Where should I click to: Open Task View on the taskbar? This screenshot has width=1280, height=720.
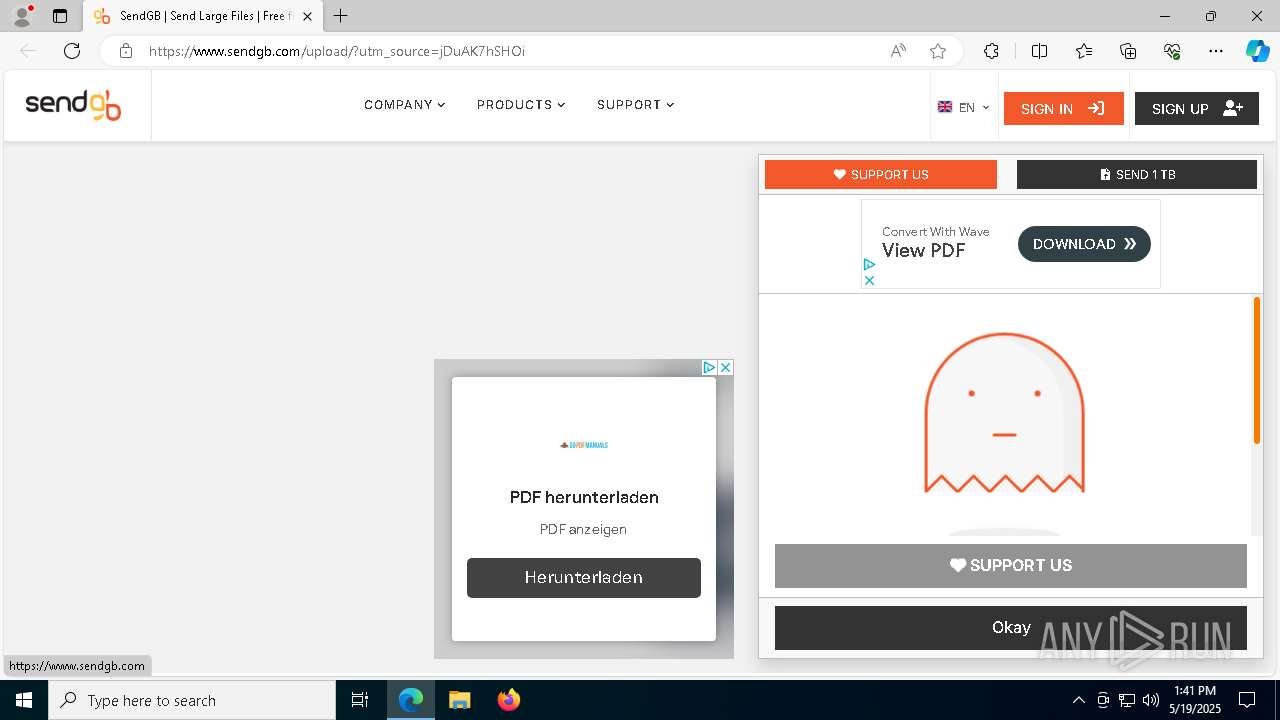[x=360, y=700]
